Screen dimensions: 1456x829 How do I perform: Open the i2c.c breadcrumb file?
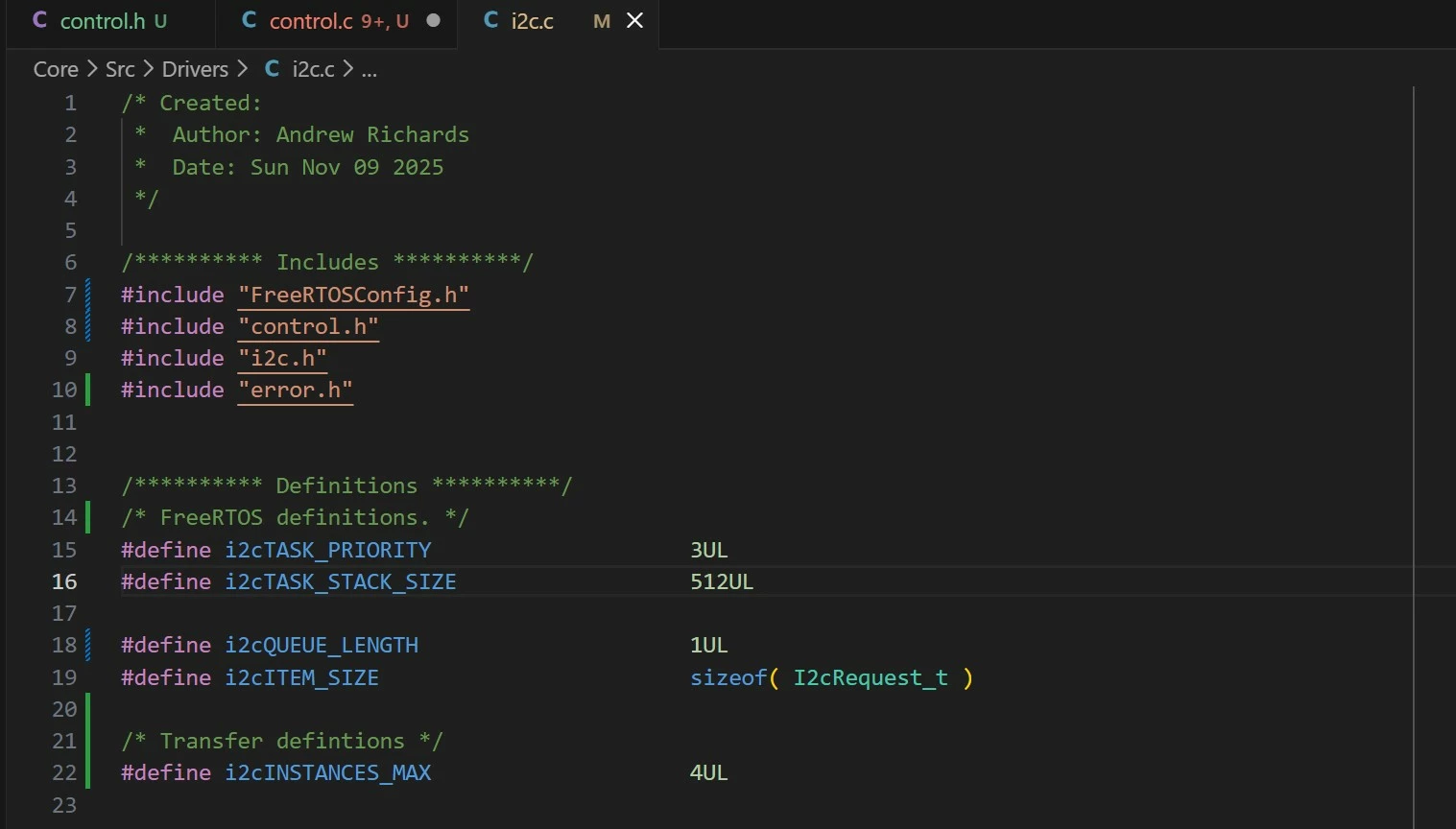point(313,69)
